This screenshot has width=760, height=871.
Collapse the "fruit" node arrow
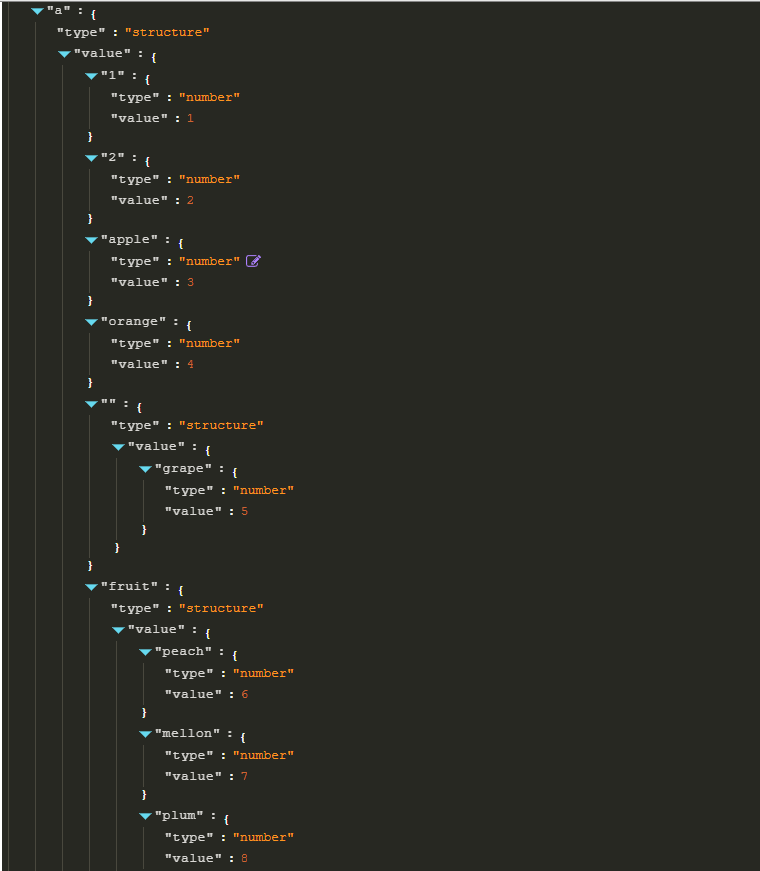(91, 587)
